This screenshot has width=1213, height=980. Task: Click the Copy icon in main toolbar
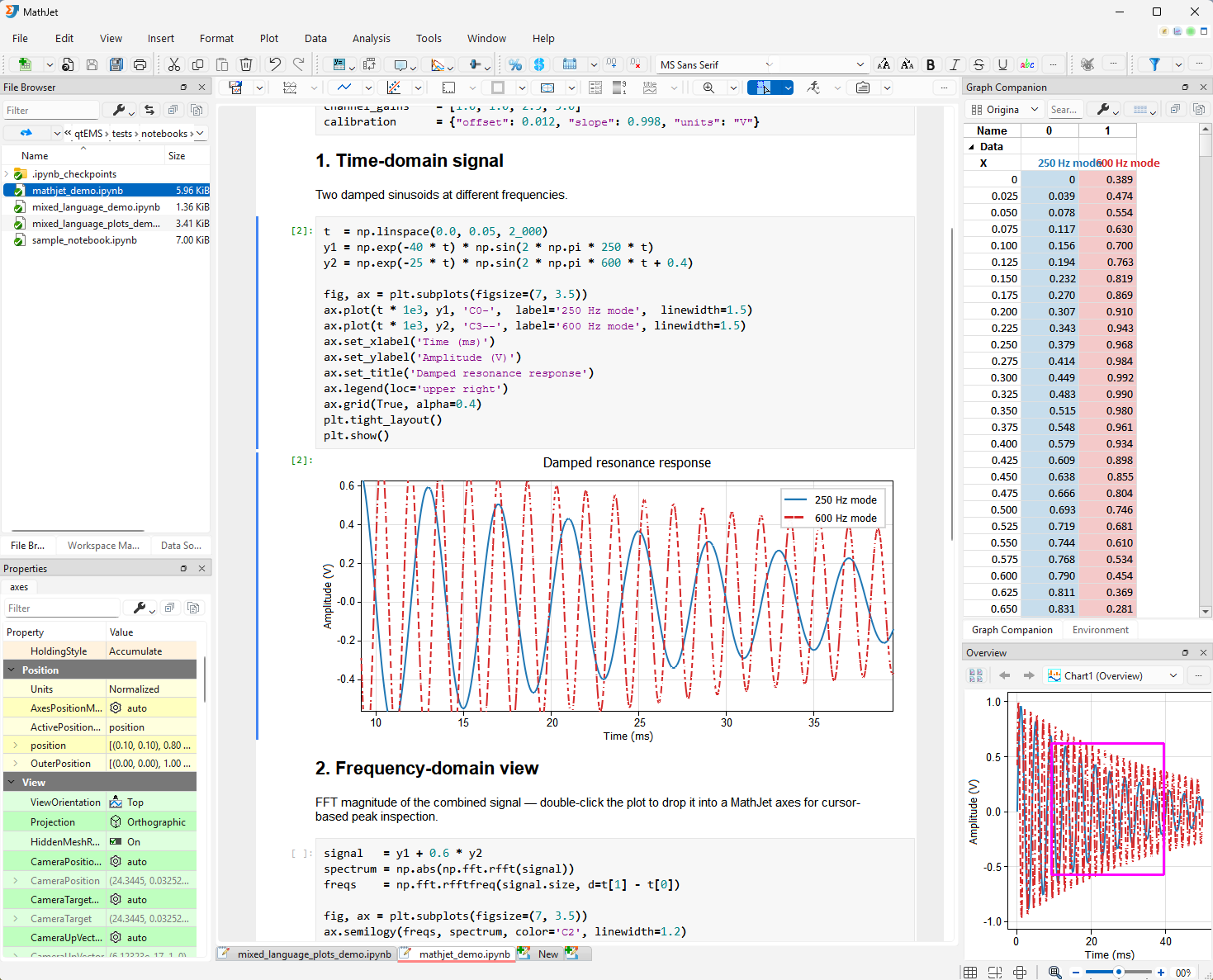197,64
